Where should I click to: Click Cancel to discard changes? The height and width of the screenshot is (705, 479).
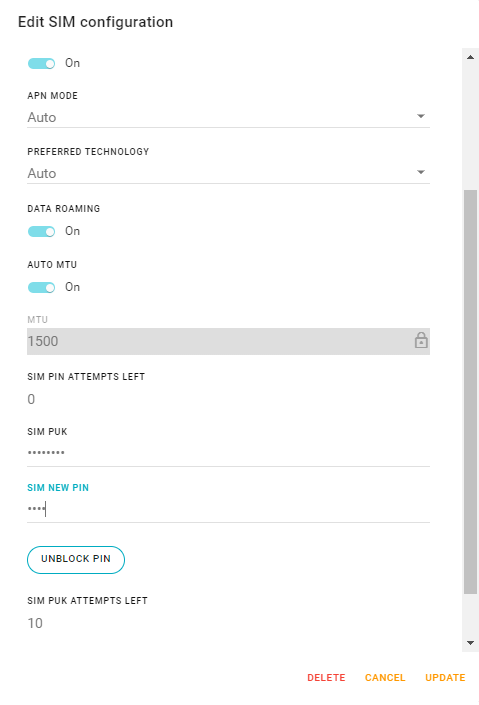click(385, 678)
